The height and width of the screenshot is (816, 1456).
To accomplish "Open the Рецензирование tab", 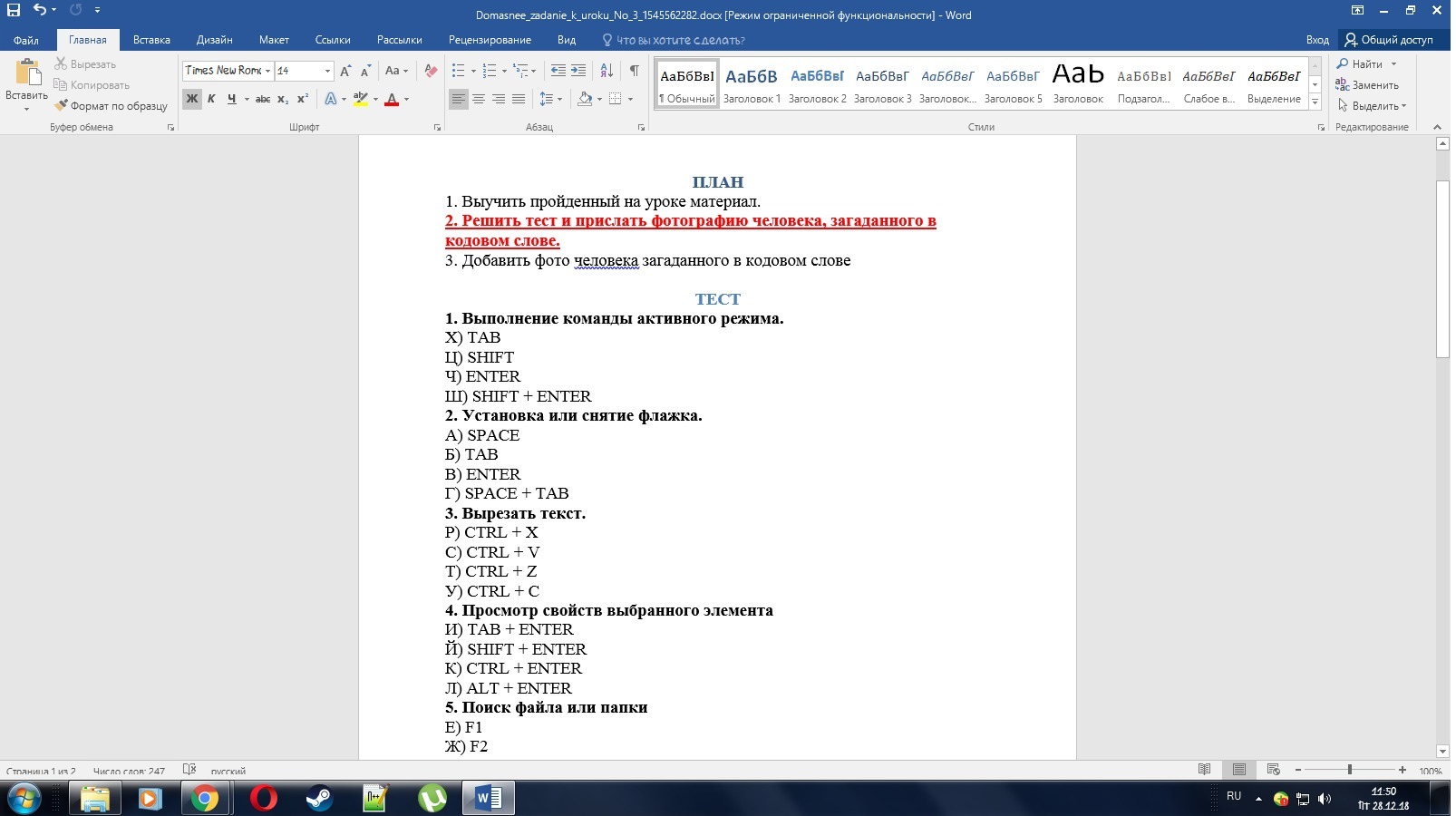I will coord(490,40).
